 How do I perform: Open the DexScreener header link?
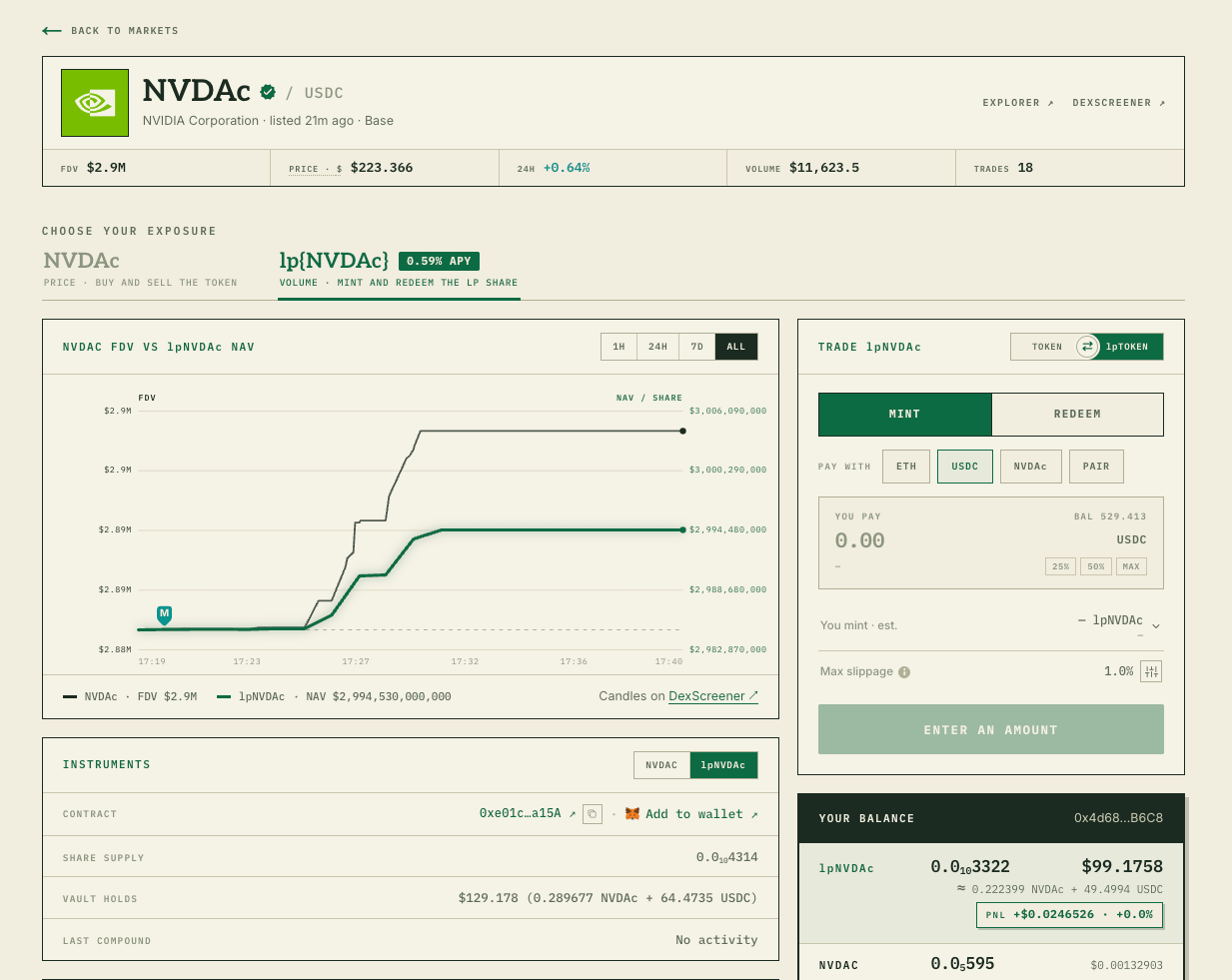pos(1119,103)
